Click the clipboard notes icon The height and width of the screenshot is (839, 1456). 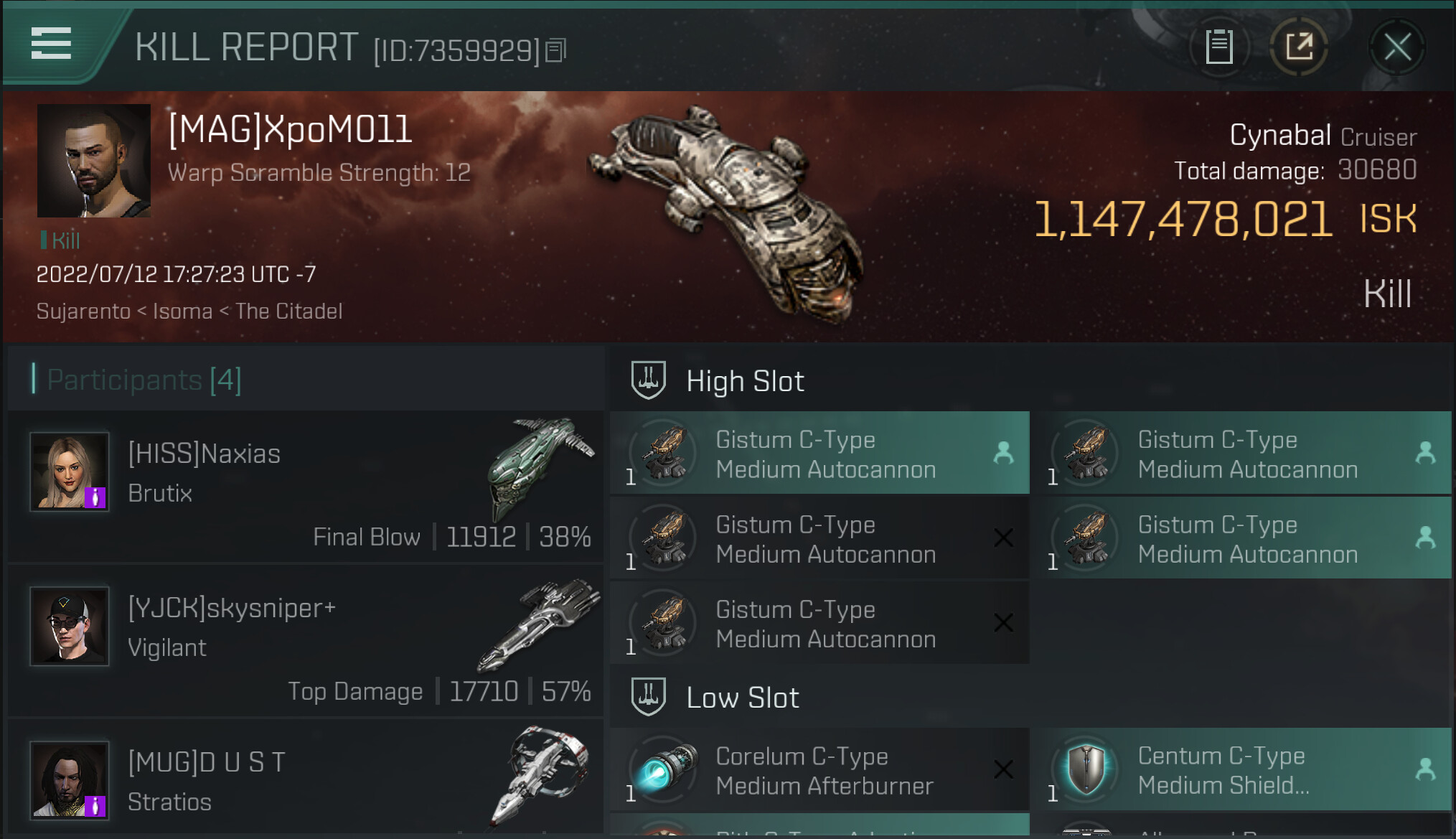(1218, 47)
